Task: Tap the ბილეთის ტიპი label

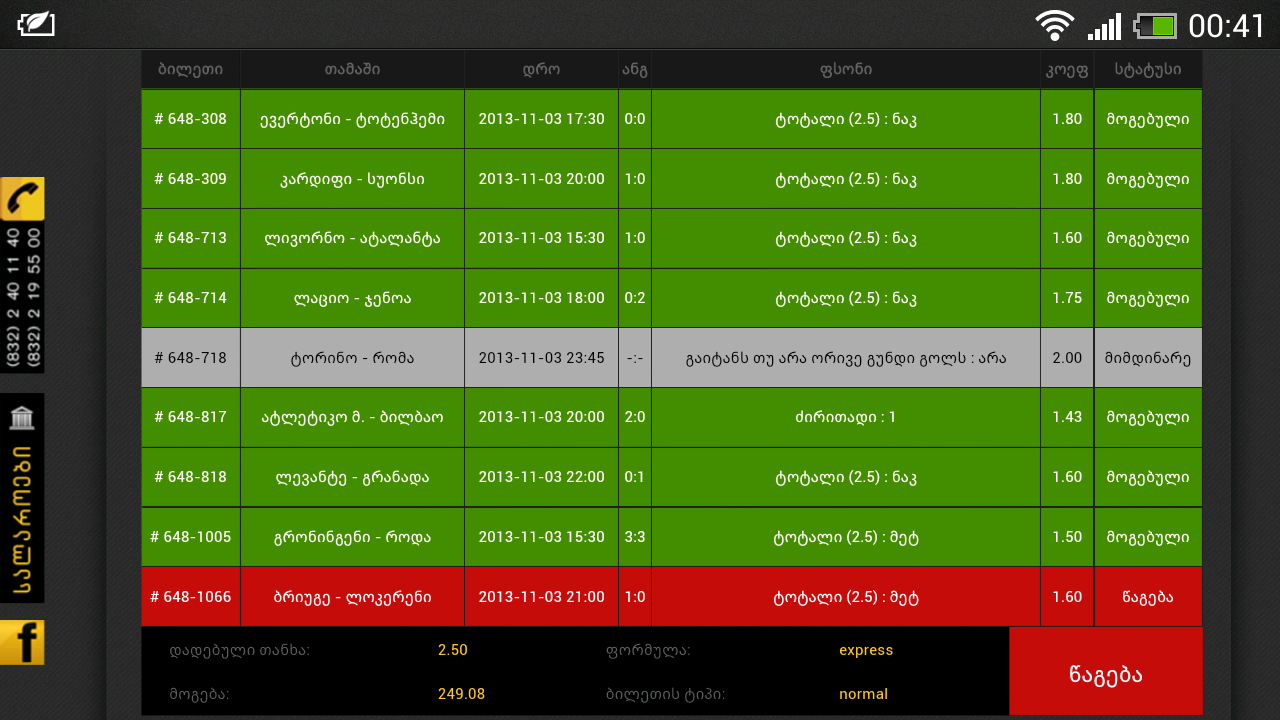Action: pyautogui.click(x=665, y=694)
